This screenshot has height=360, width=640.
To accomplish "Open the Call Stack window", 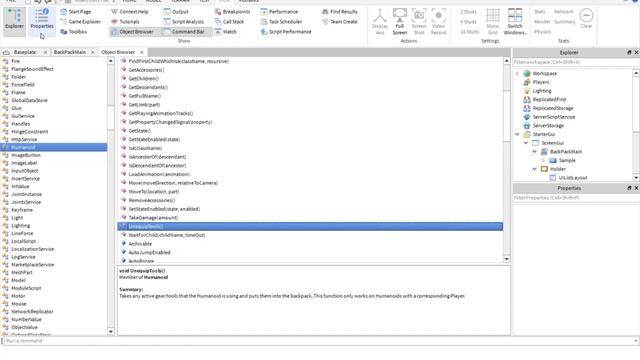I will click(229, 22).
